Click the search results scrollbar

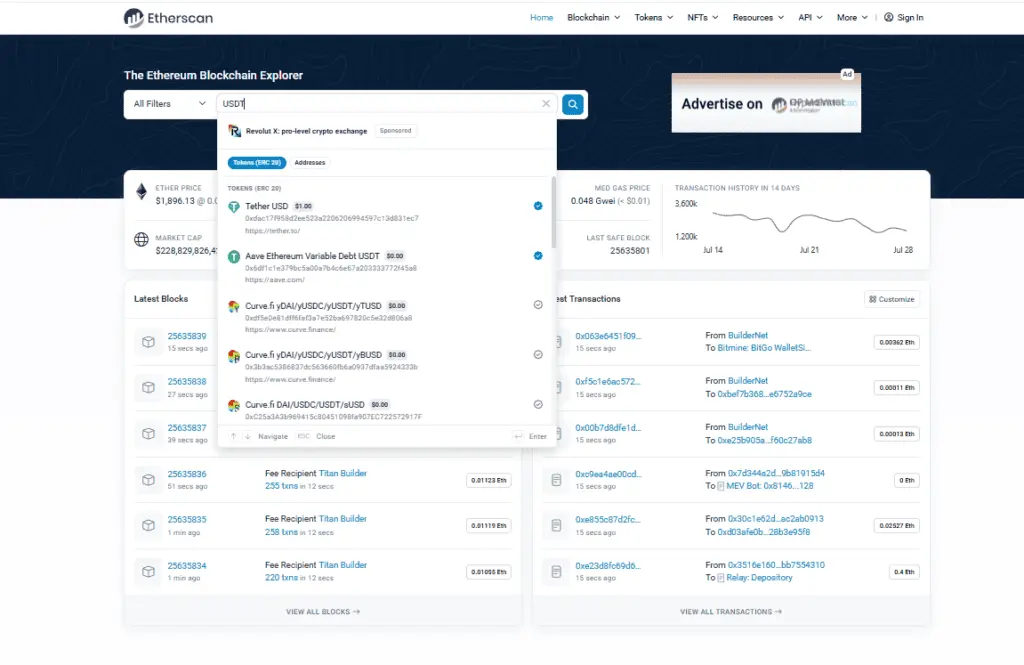pos(554,212)
